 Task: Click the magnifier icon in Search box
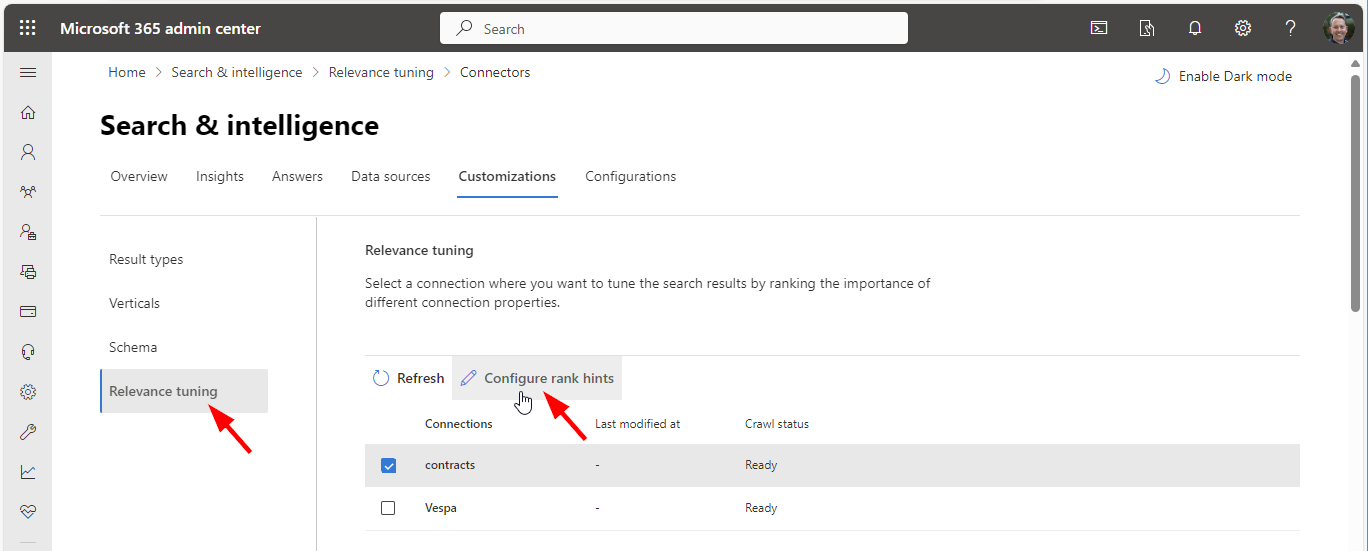point(464,29)
